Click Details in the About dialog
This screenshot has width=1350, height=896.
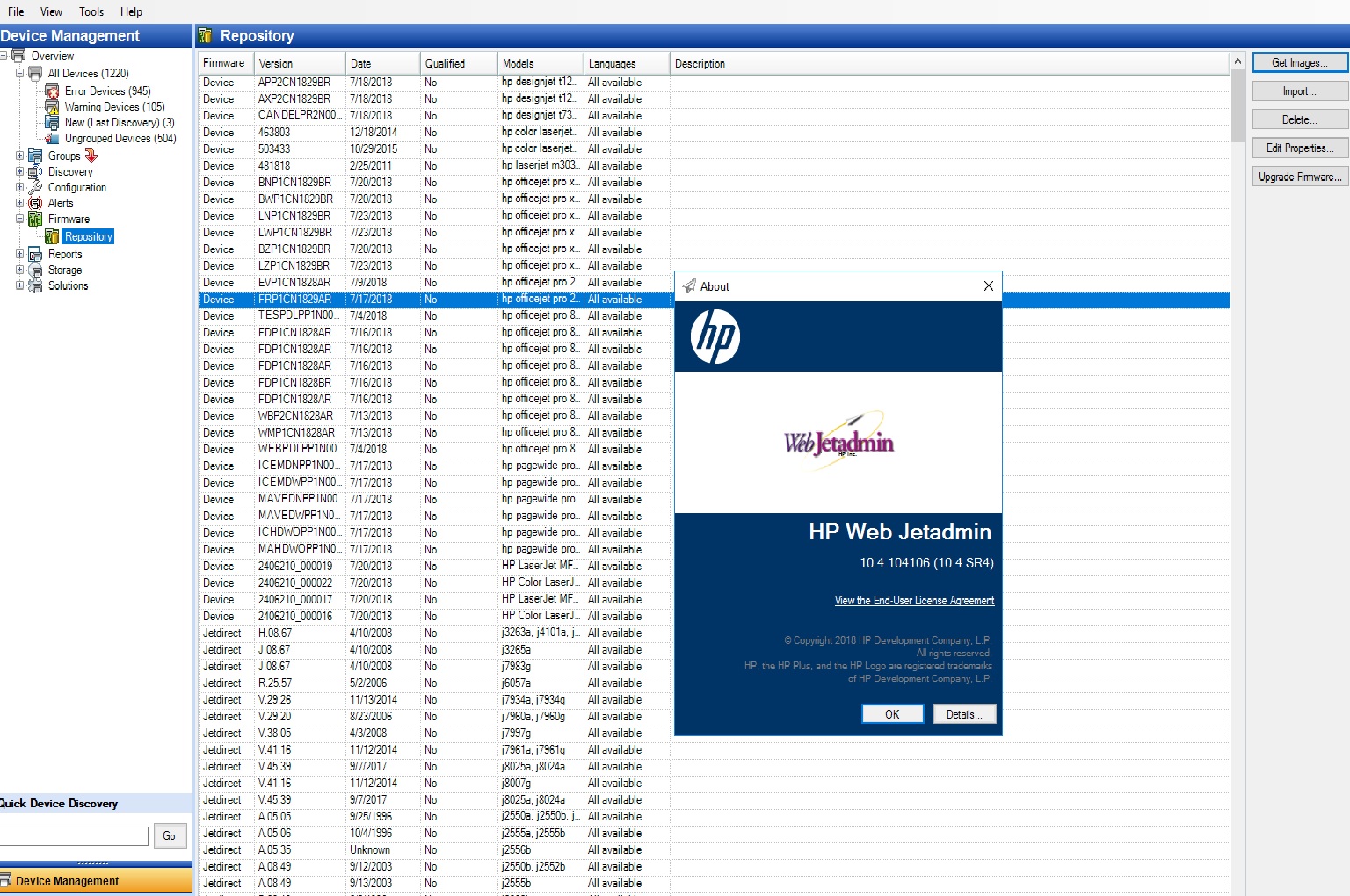coord(964,713)
